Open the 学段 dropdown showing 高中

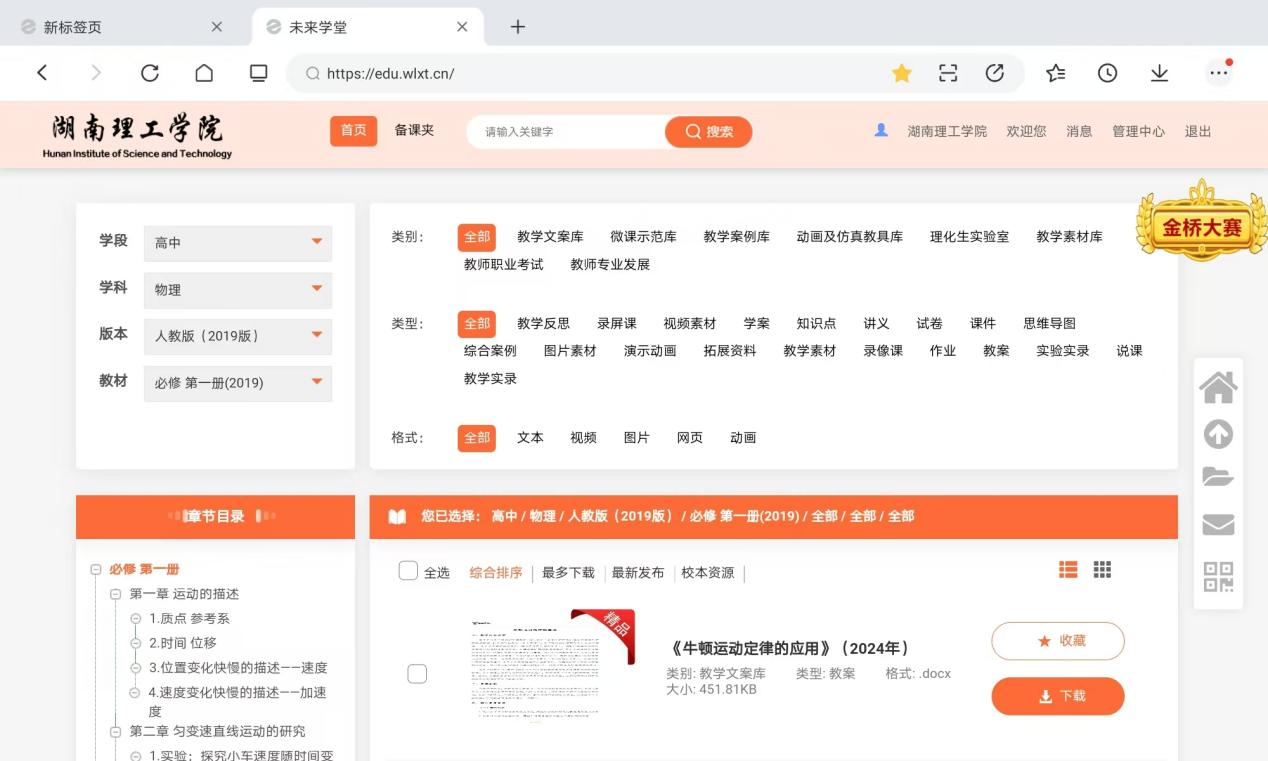[237, 243]
